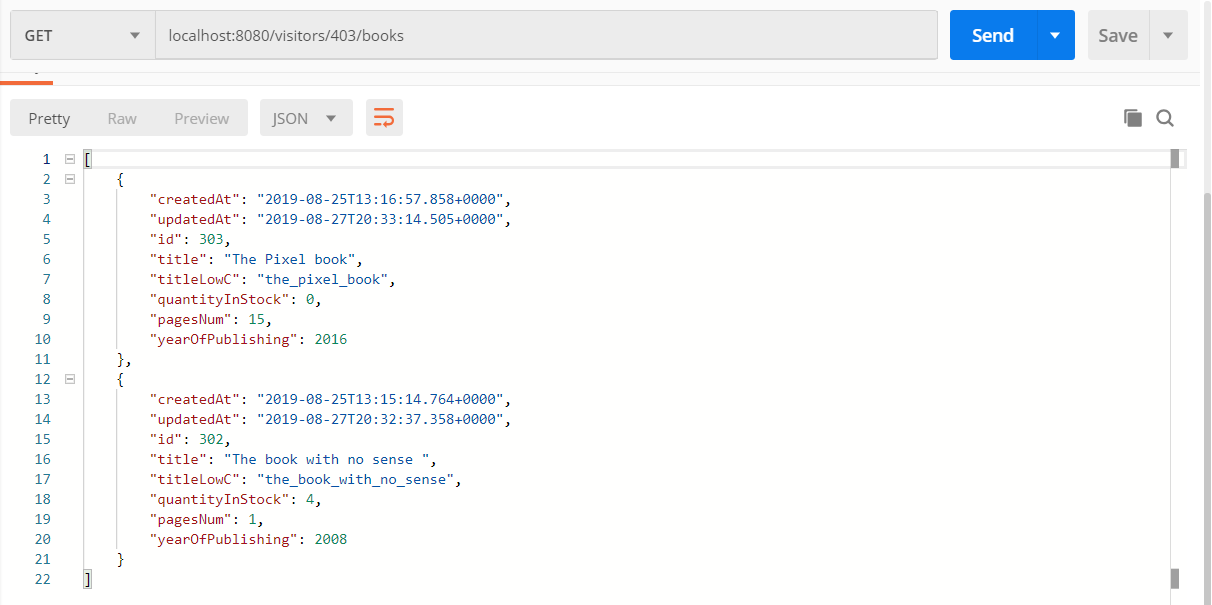Click the id value 303
Screen dimensions: 1212x605
tap(211, 239)
